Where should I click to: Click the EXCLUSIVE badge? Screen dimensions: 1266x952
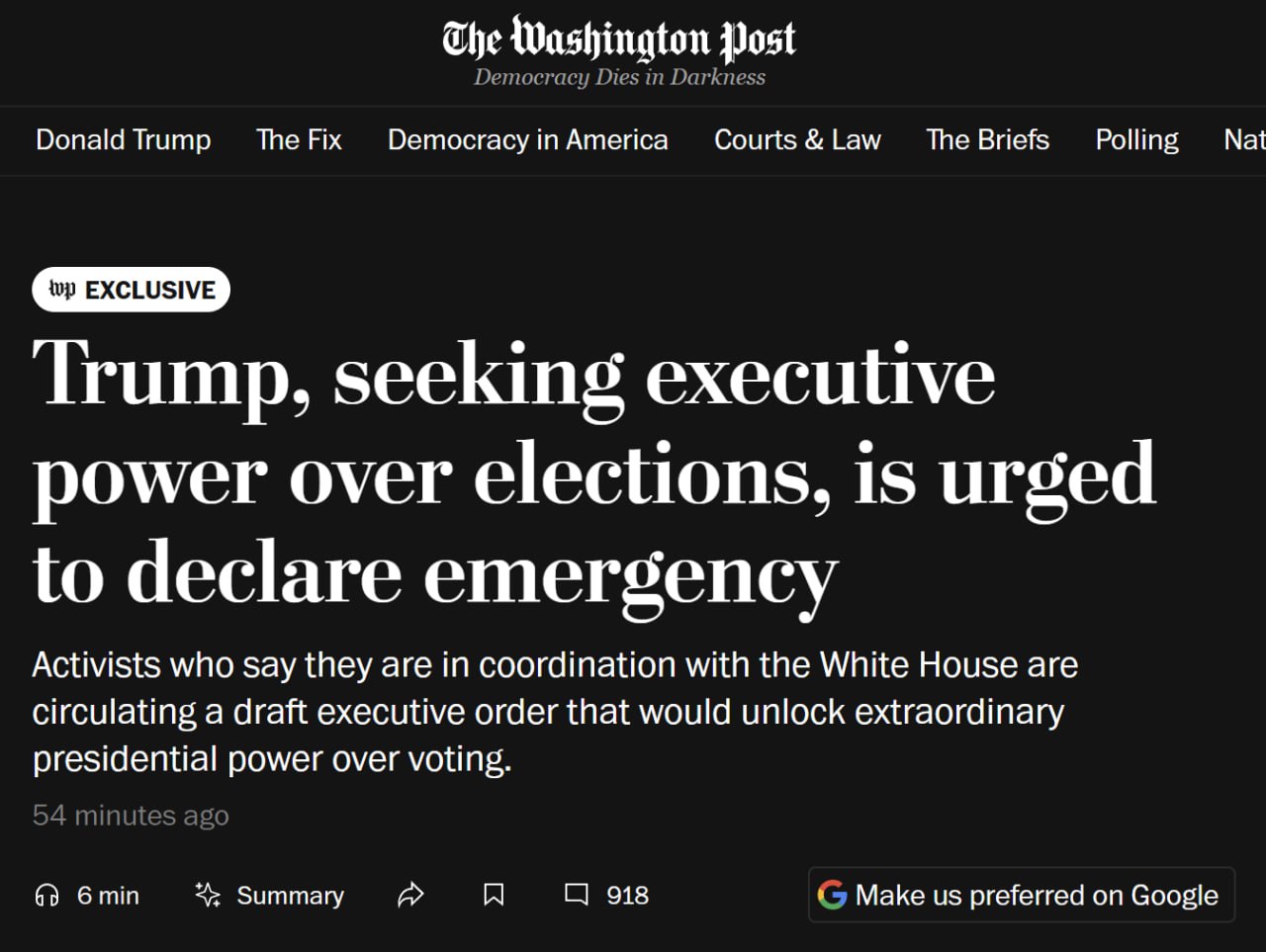coord(132,290)
